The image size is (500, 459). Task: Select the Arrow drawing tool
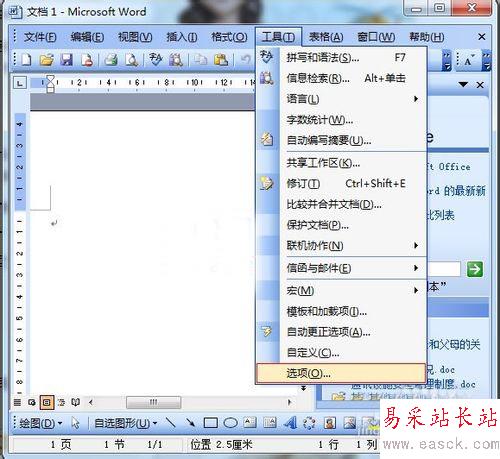tap(190, 423)
